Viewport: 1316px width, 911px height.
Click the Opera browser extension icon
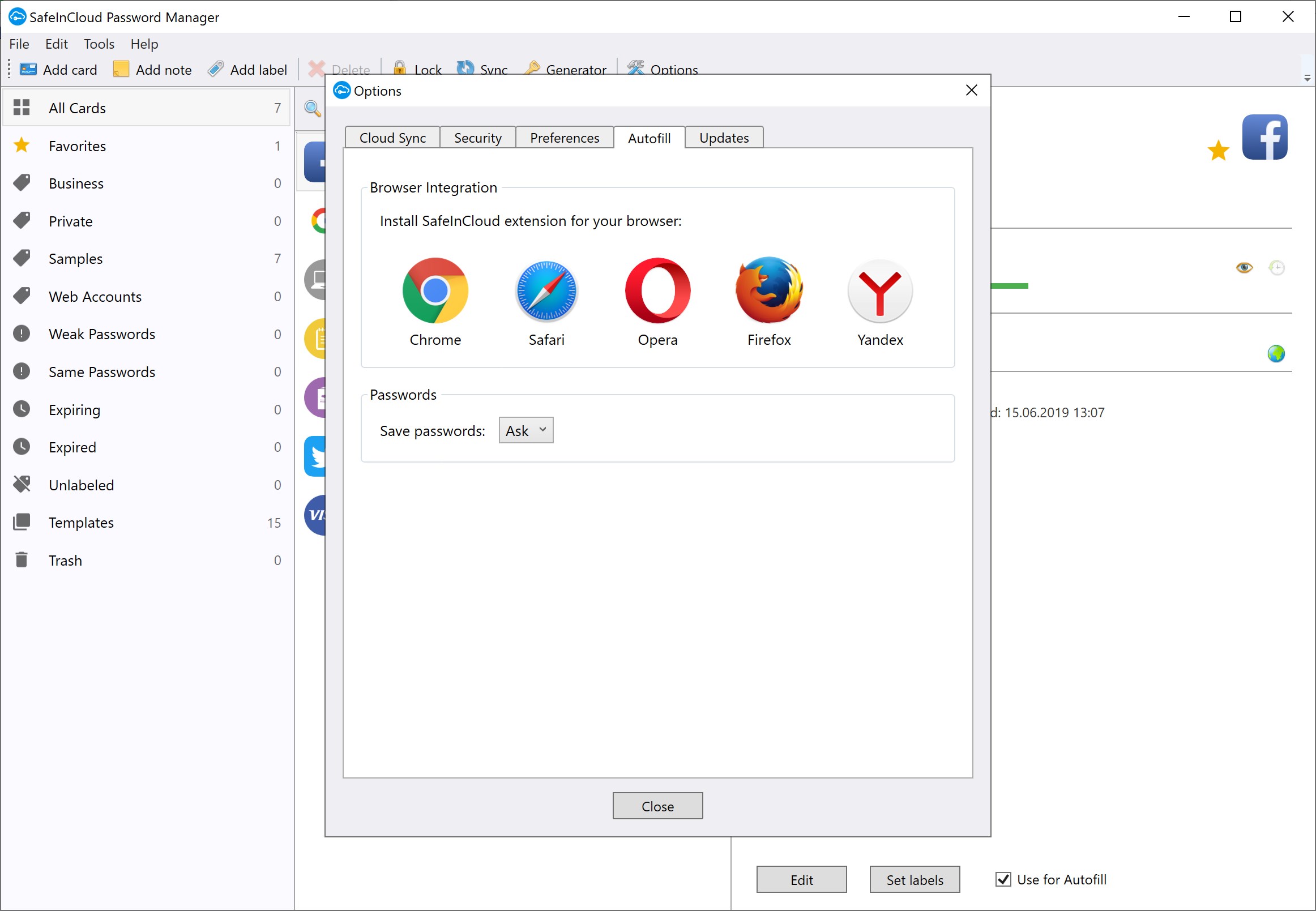pyautogui.click(x=657, y=290)
